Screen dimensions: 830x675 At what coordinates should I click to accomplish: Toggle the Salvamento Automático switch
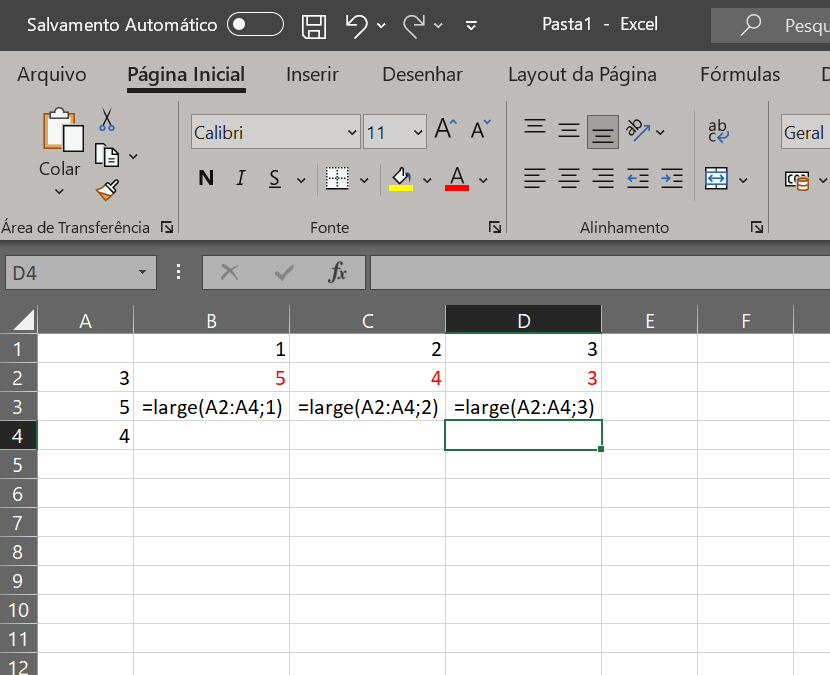pyautogui.click(x=255, y=24)
